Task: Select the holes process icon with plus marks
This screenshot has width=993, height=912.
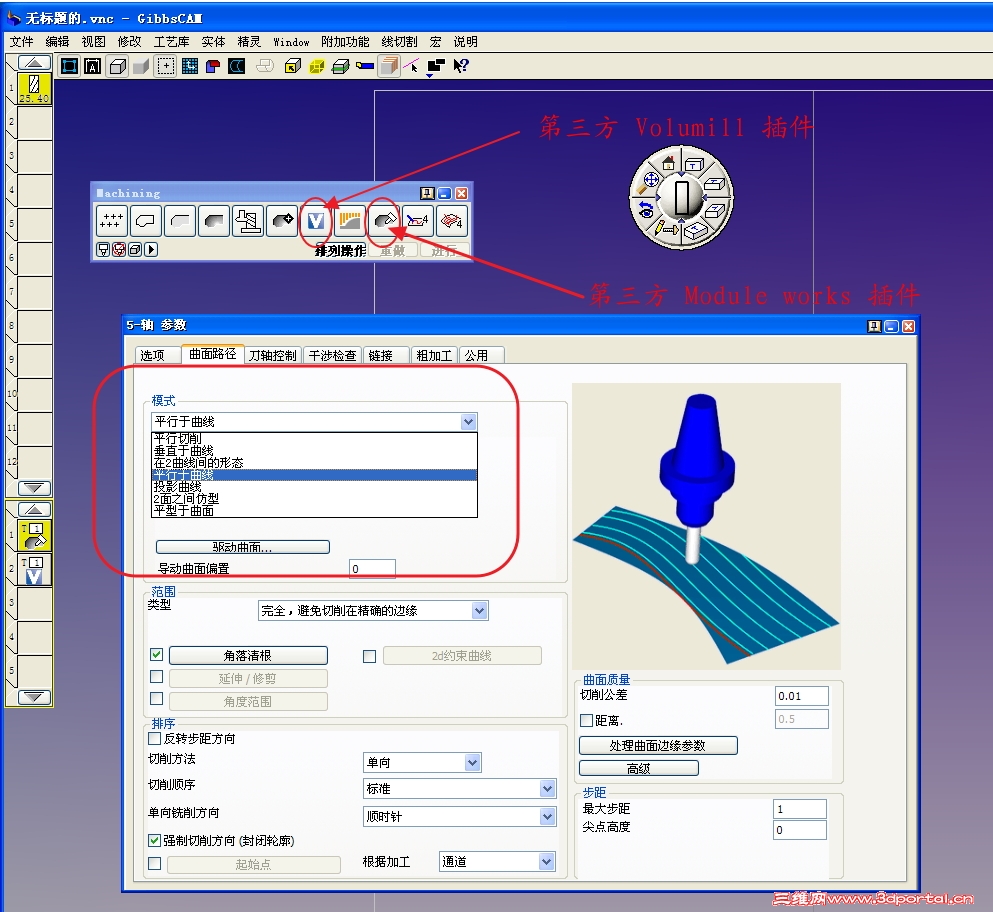Action: (x=111, y=221)
